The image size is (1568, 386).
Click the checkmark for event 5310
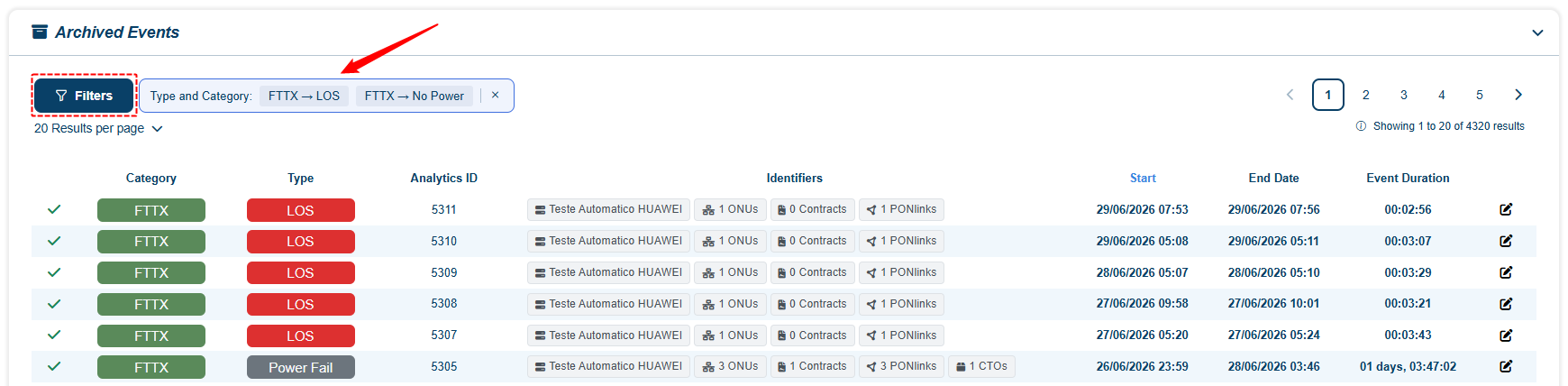(x=54, y=241)
